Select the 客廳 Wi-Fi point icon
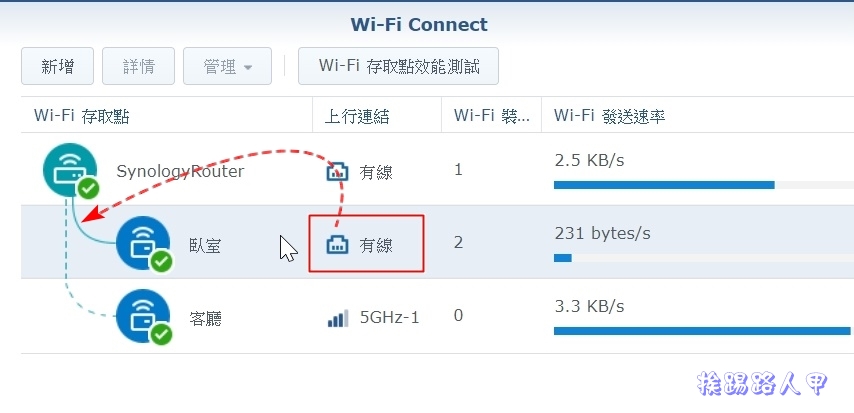The width and height of the screenshot is (854, 413). 143,315
